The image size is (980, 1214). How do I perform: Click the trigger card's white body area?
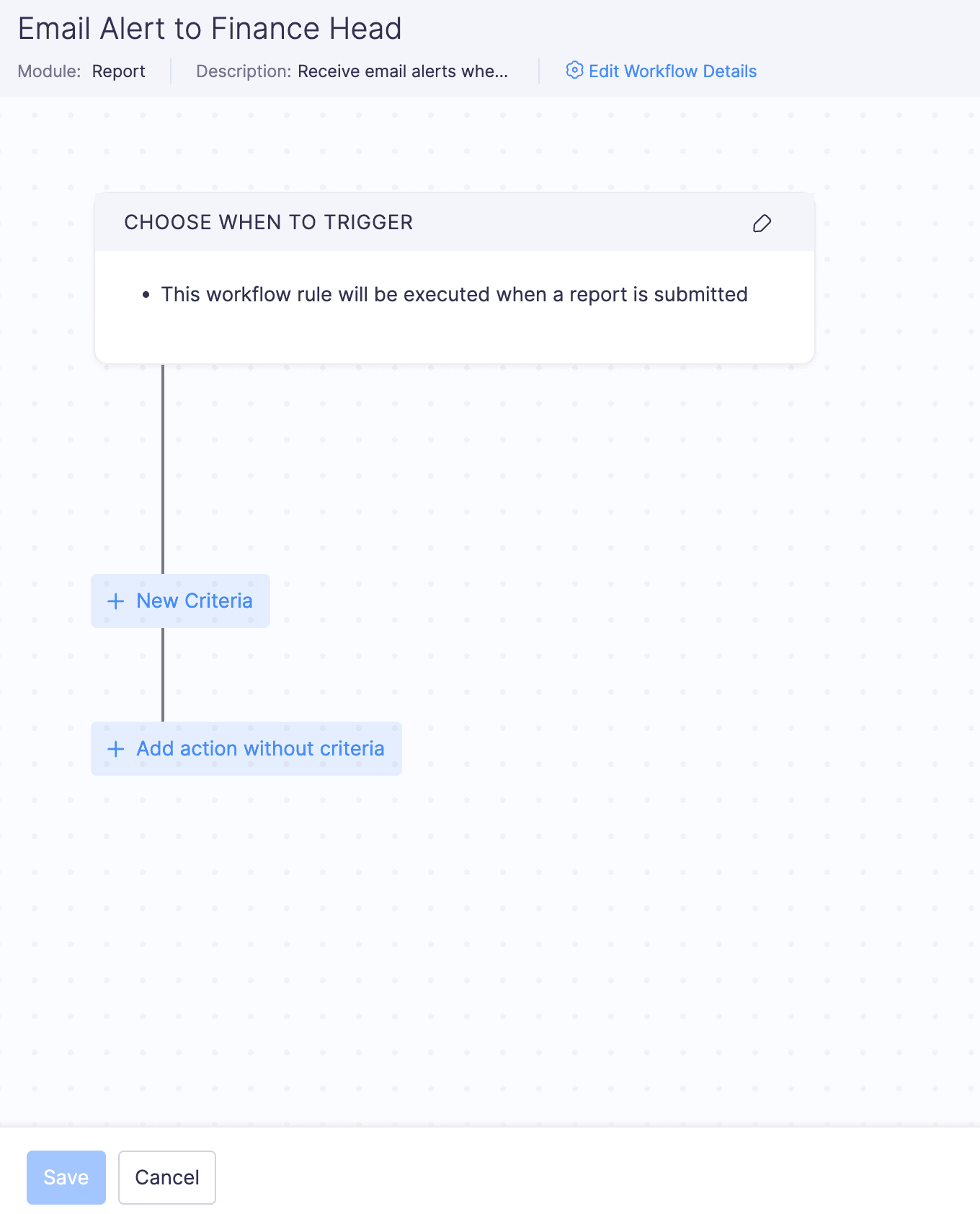[x=454, y=335]
